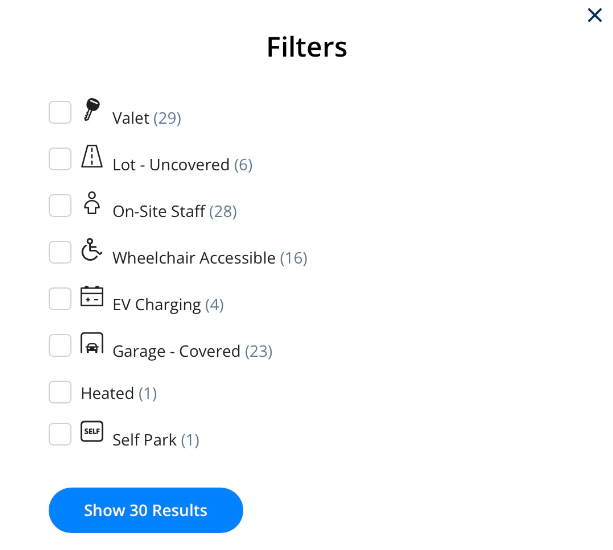The image size is (613, 550).
Task: Click the EV charging battery icon
Action: point(92,296)
